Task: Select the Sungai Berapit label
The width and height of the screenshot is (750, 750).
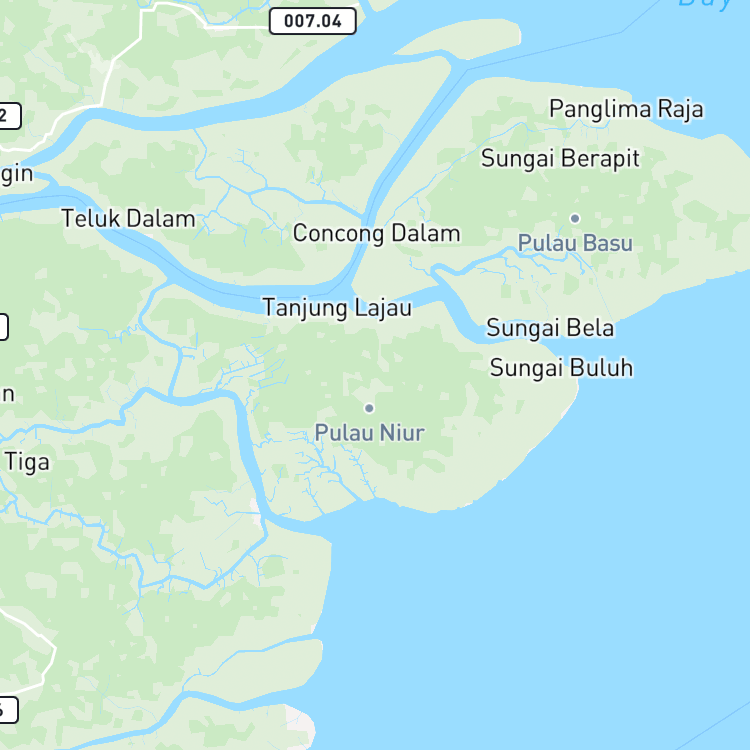Action: [x=560, y=158]
